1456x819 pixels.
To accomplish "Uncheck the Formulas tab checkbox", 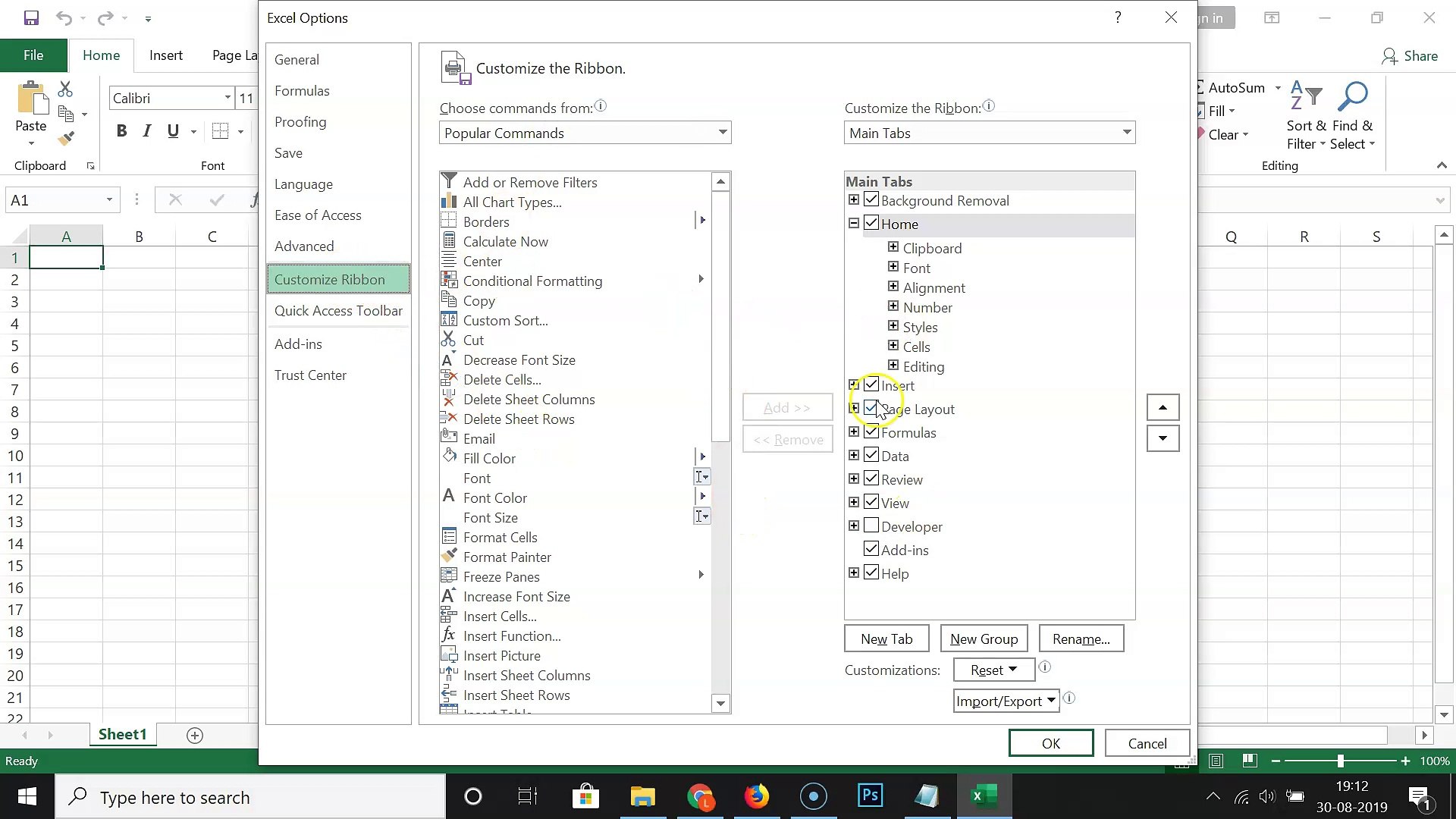I will pyautogui.click(x=871, y=432).
